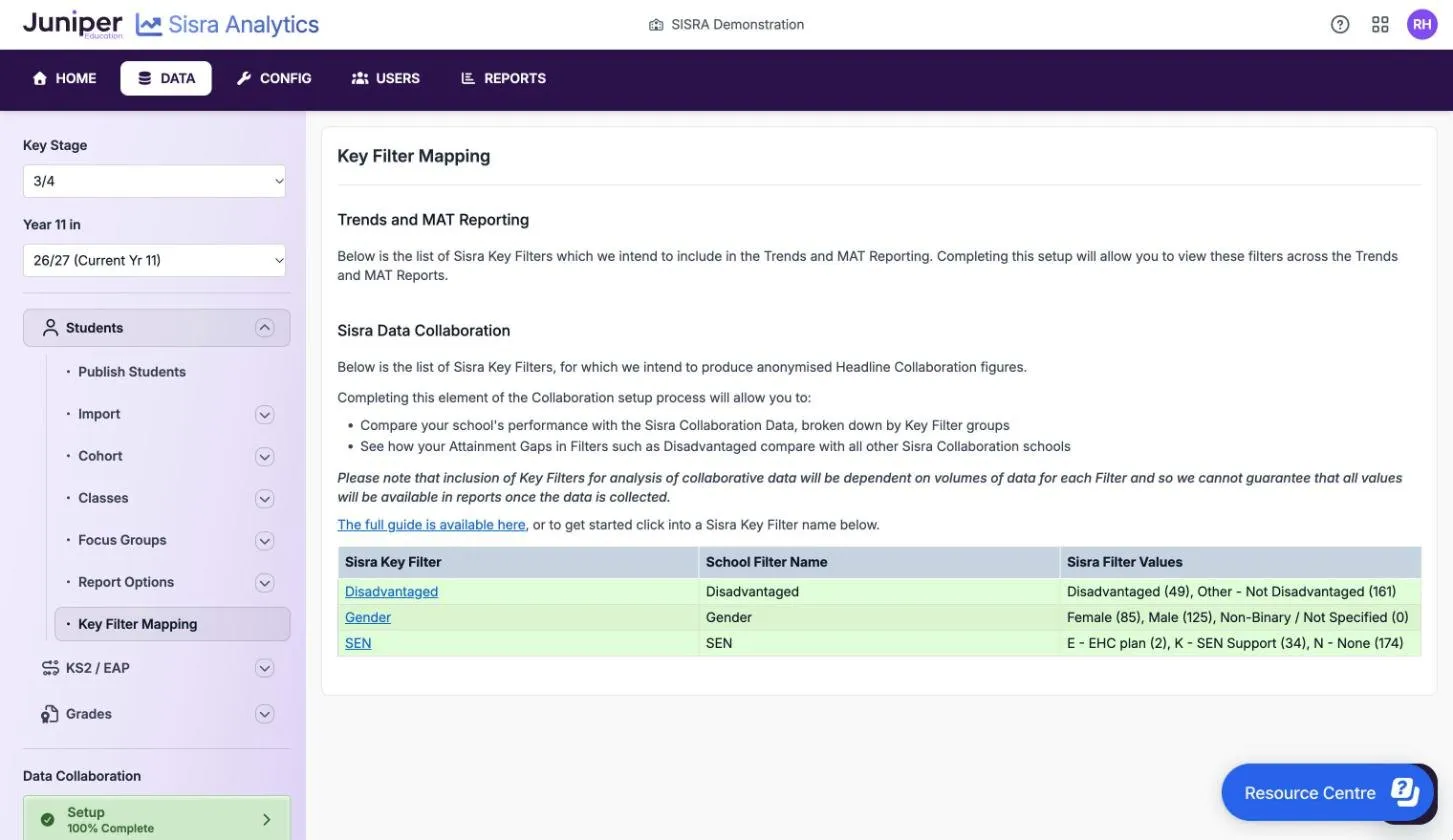Click 'Disadvantaged (49), Other' values cell
This screenshot has width=1453, height=840.
[x=1240, y=592]
